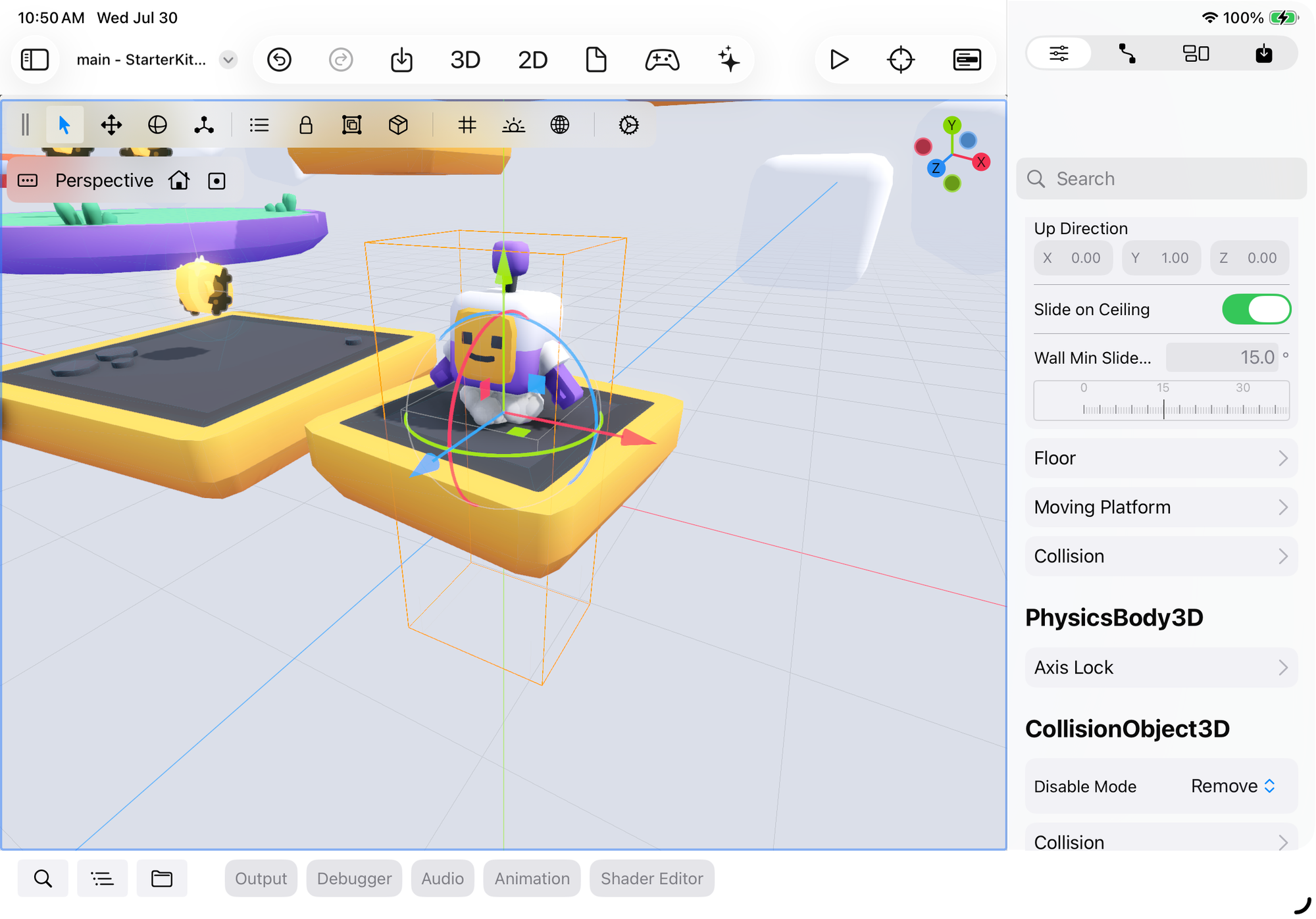Open the Debugger panel
This screenshot has height=919, width=1316.
pos(354,878)
